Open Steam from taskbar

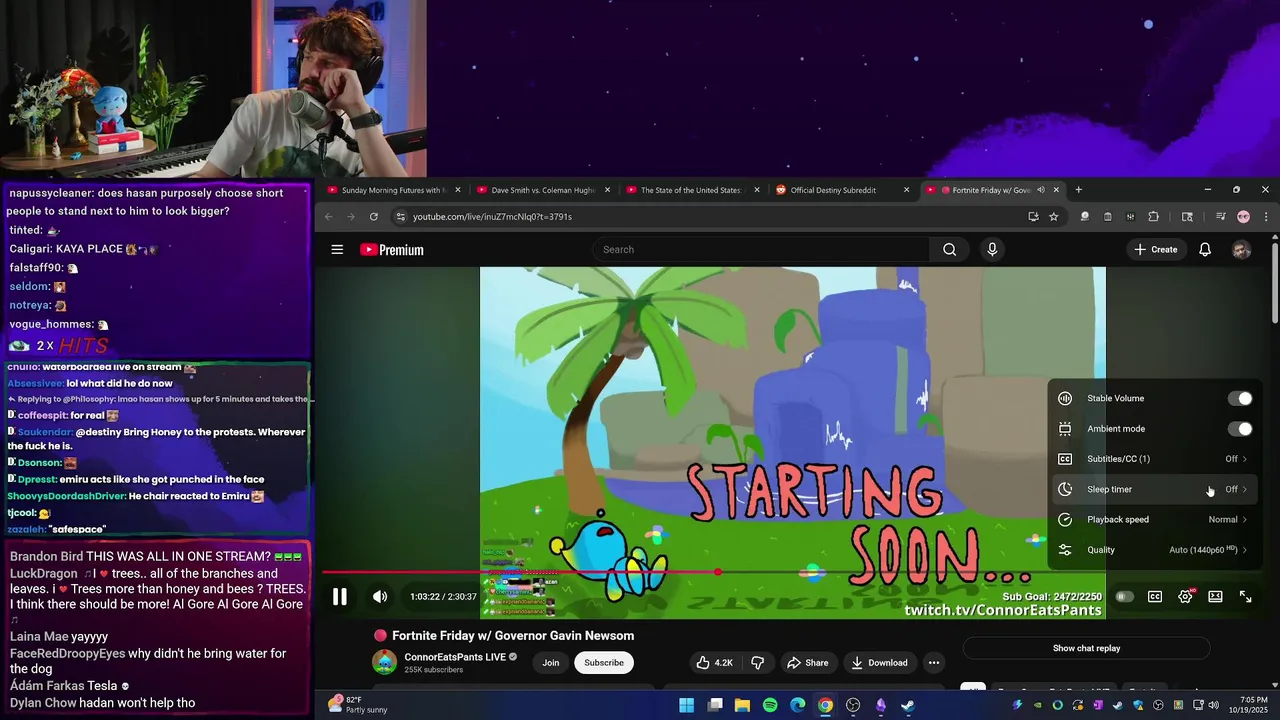point(907,705)
